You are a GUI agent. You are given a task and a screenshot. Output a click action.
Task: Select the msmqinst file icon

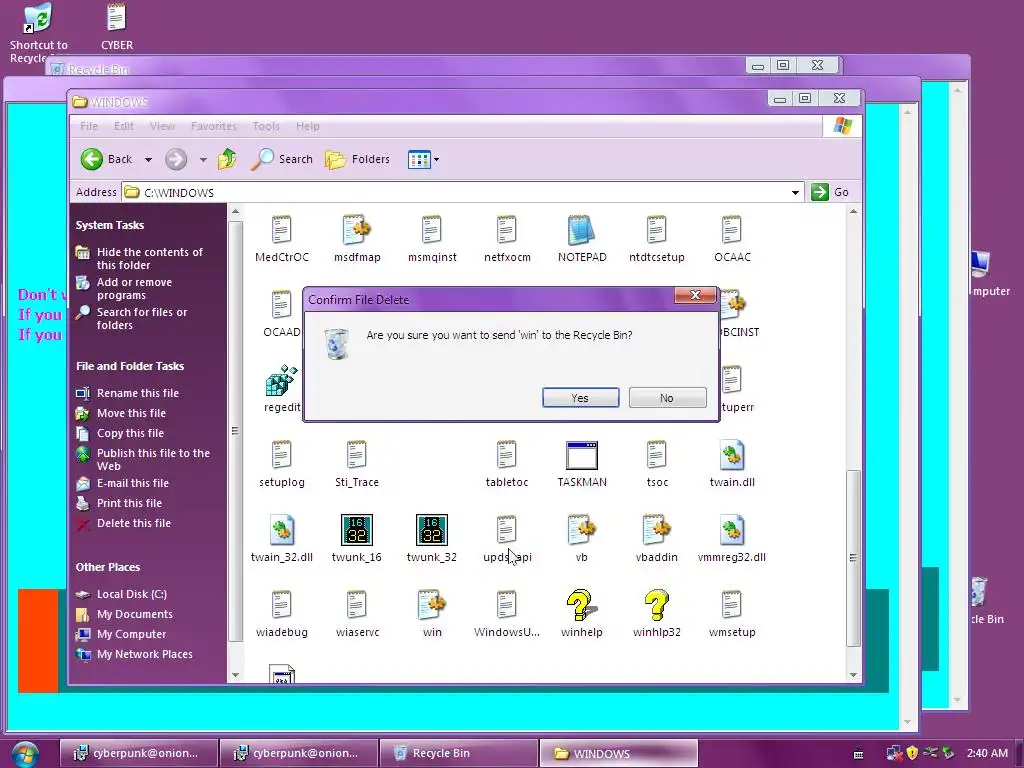pyautogui.click(x=432, y=231)
